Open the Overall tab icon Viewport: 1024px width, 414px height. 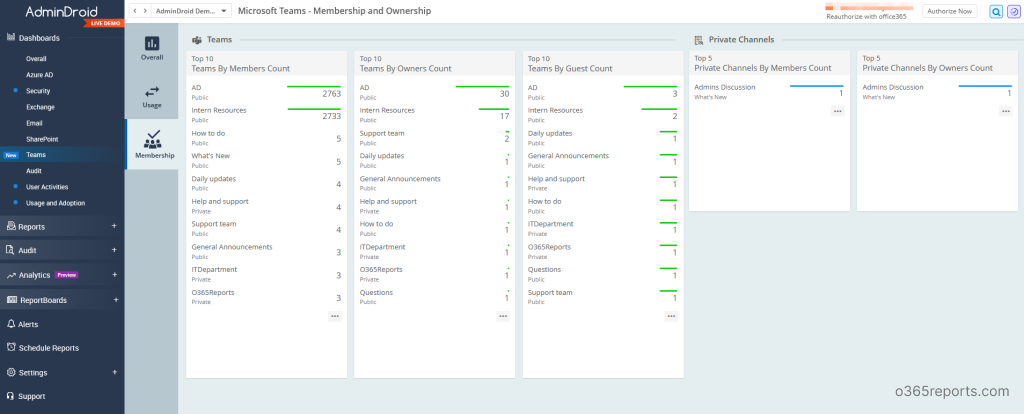(152, 44)
